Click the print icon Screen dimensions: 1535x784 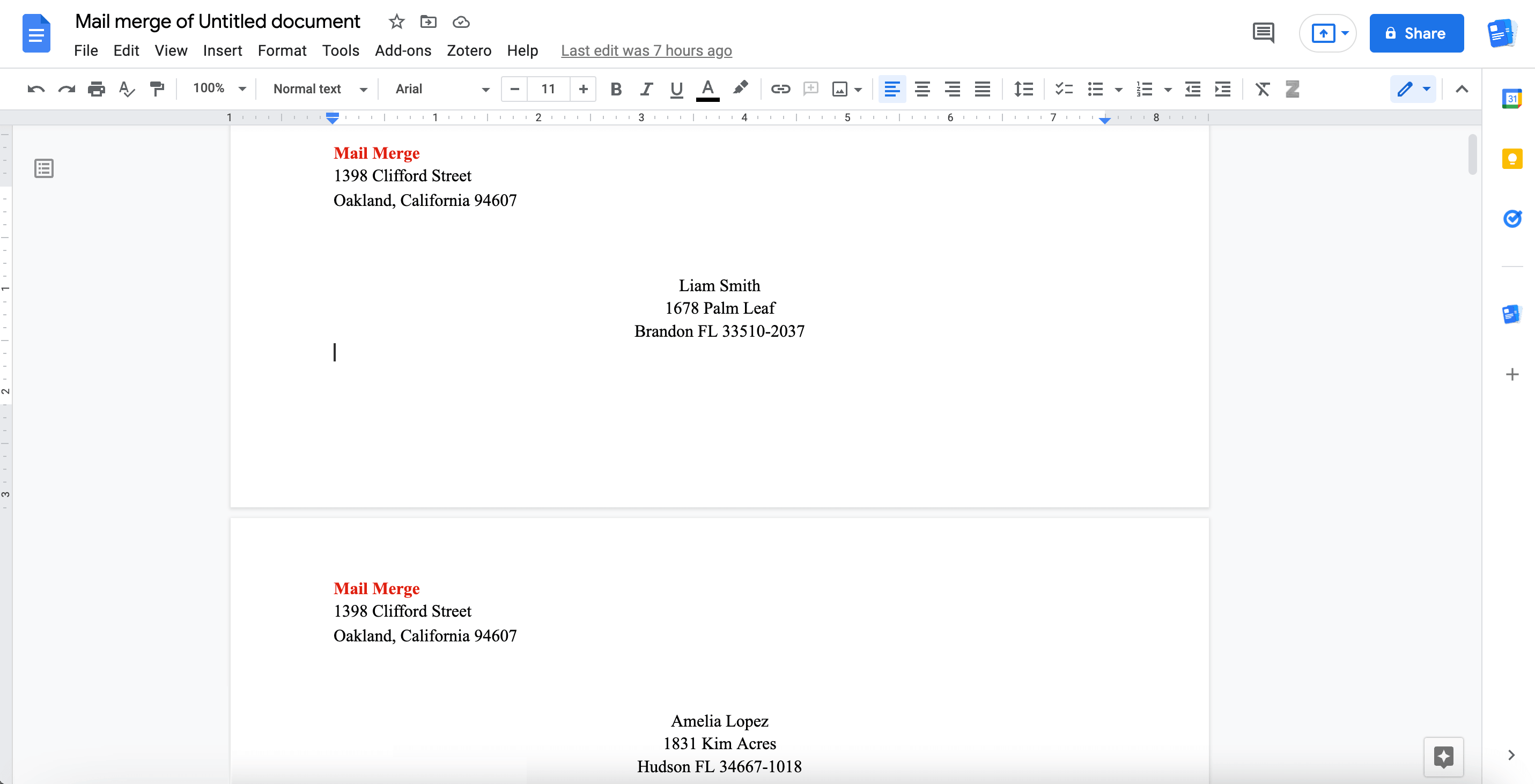[96, 88]
